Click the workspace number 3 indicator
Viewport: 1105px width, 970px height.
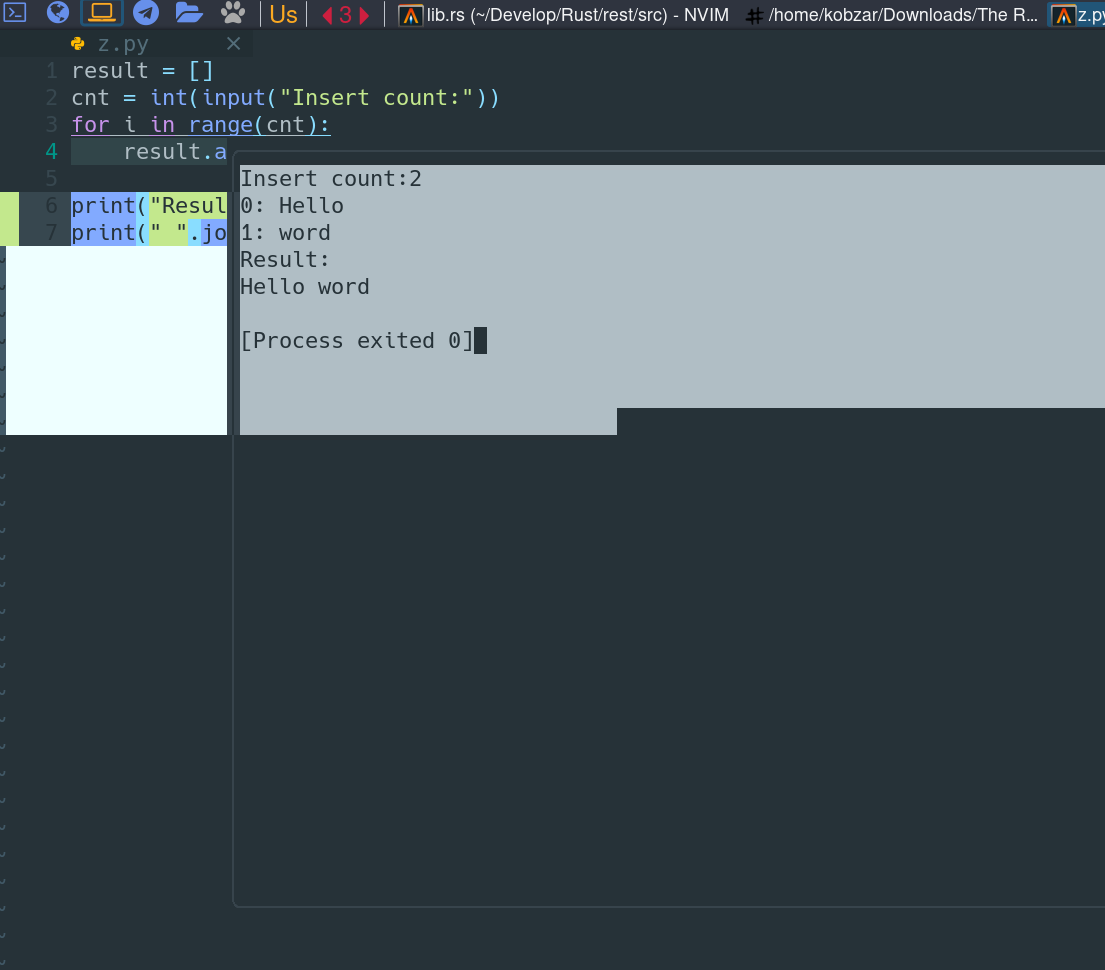click(347, 14)
